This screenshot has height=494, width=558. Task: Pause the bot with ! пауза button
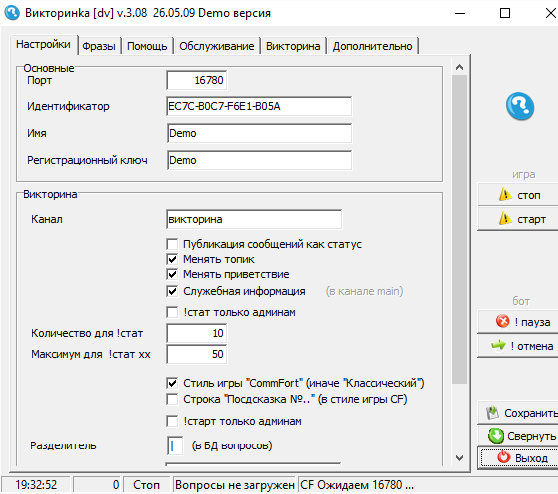coord(518,322)
